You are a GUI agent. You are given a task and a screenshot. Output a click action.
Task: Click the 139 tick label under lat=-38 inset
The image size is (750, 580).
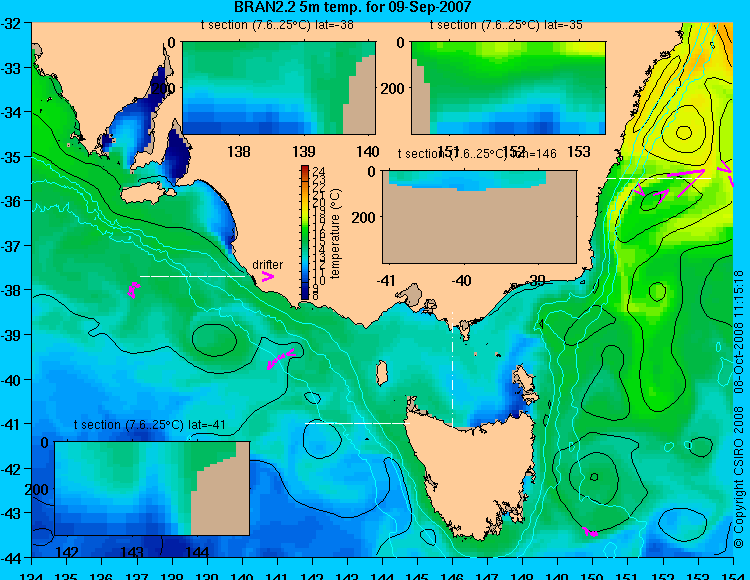coord(304,152)
